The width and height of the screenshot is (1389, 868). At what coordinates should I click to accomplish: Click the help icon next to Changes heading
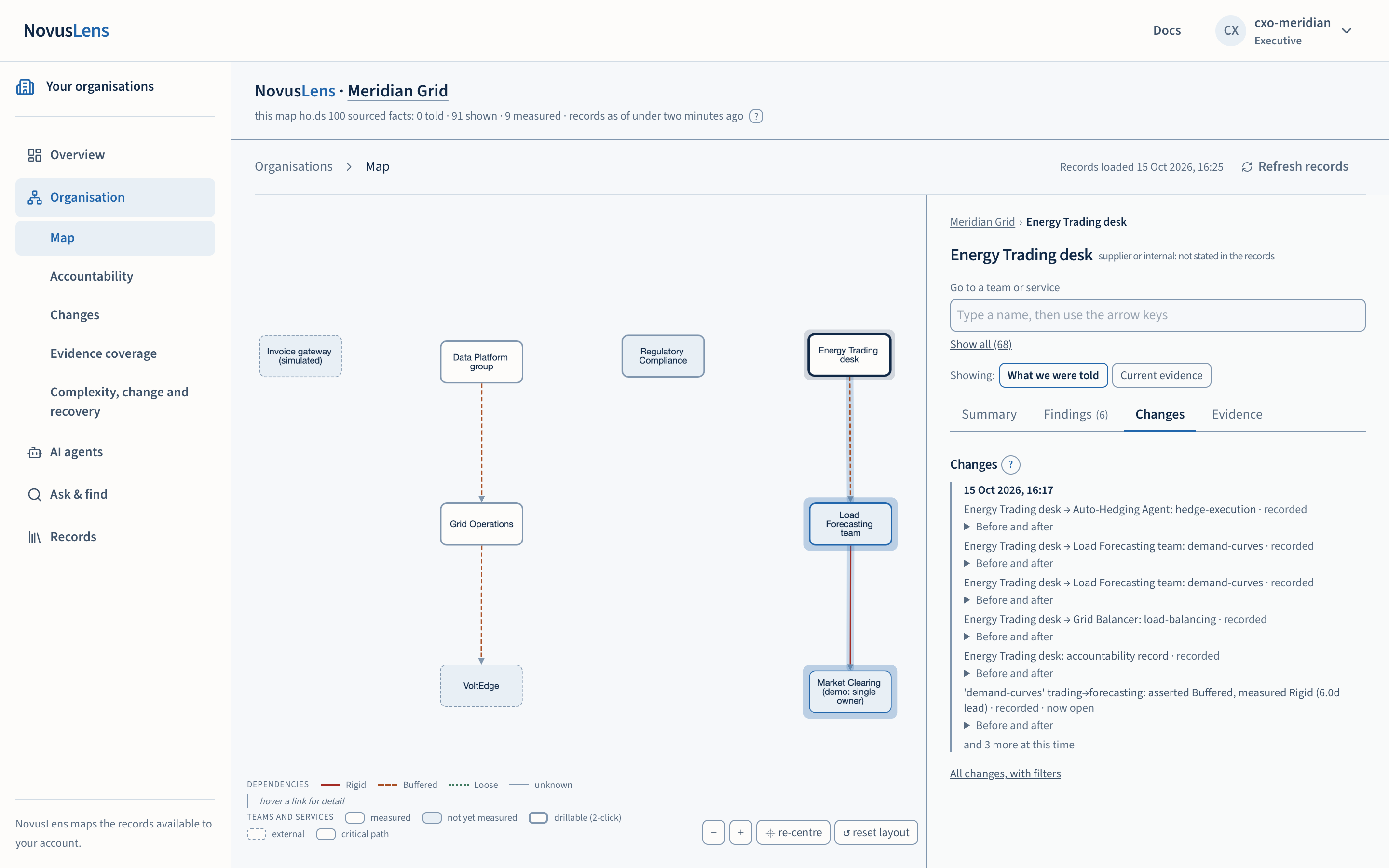click(x=1011, y=464)
